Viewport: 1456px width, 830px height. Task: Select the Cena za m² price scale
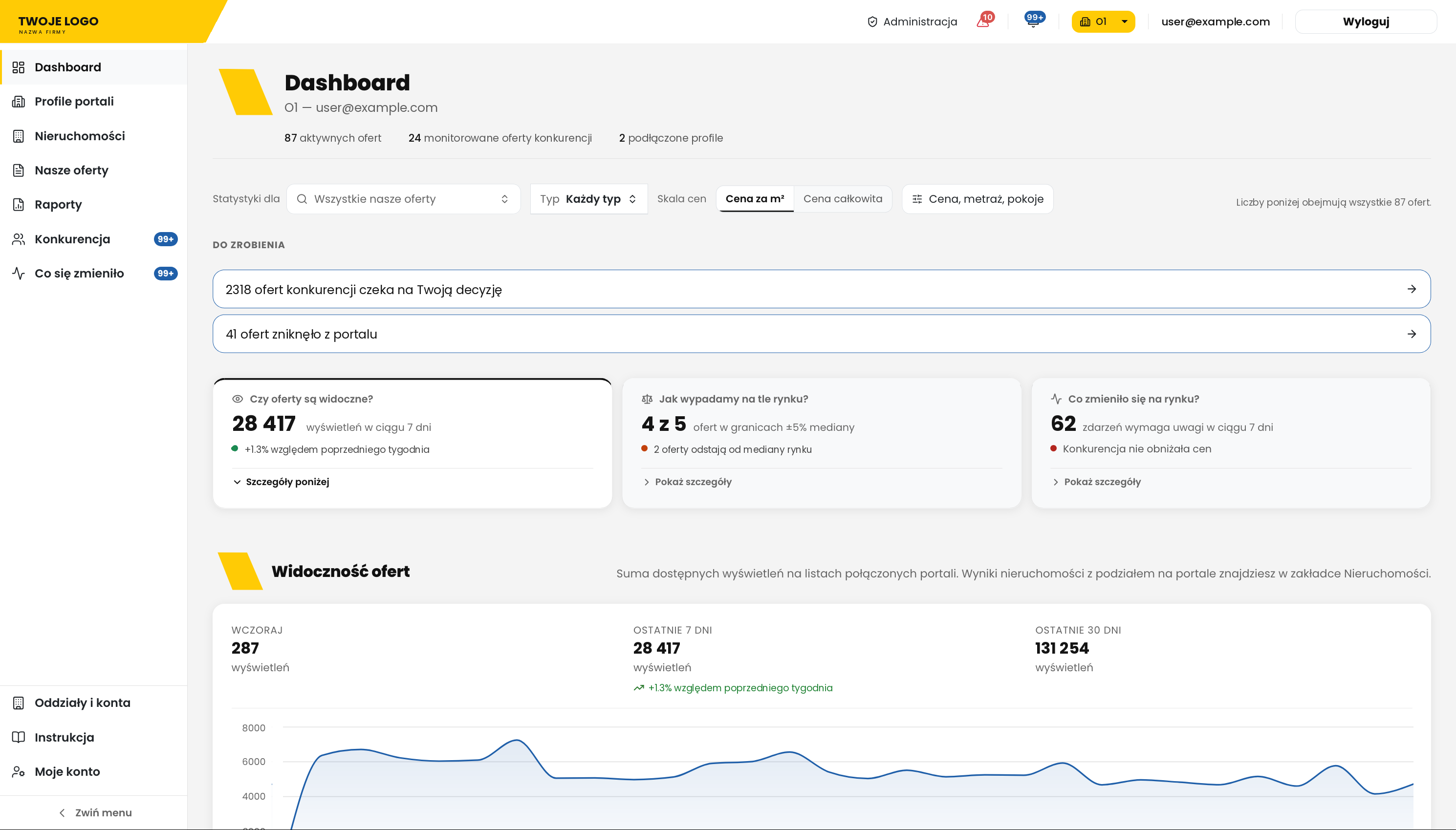pyautogui.click(x=755, y=198)
